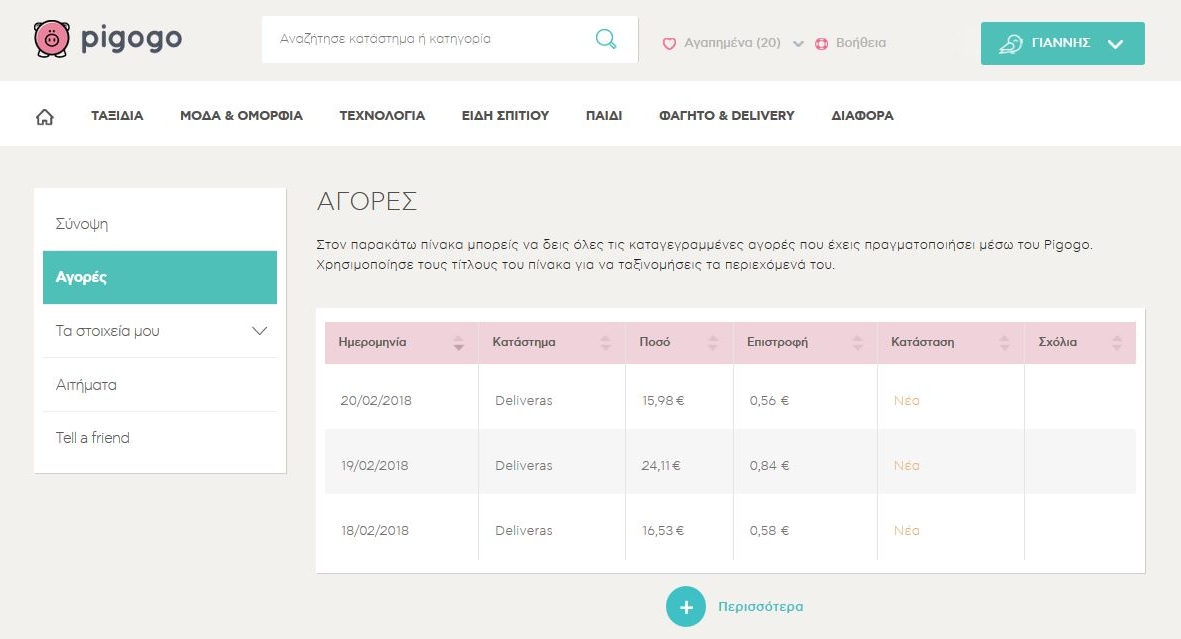Click Deliveras in the 19/02/2018 row
The image size is (1181, 639).
(523, 466)
